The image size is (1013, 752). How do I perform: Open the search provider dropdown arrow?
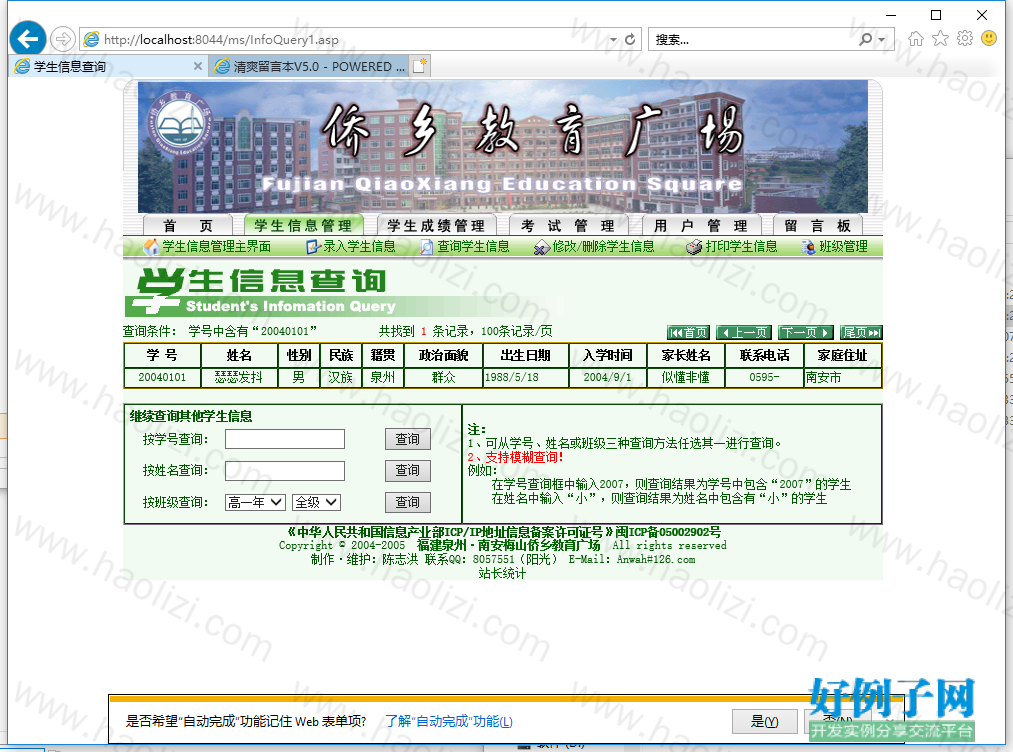point(882,40)
